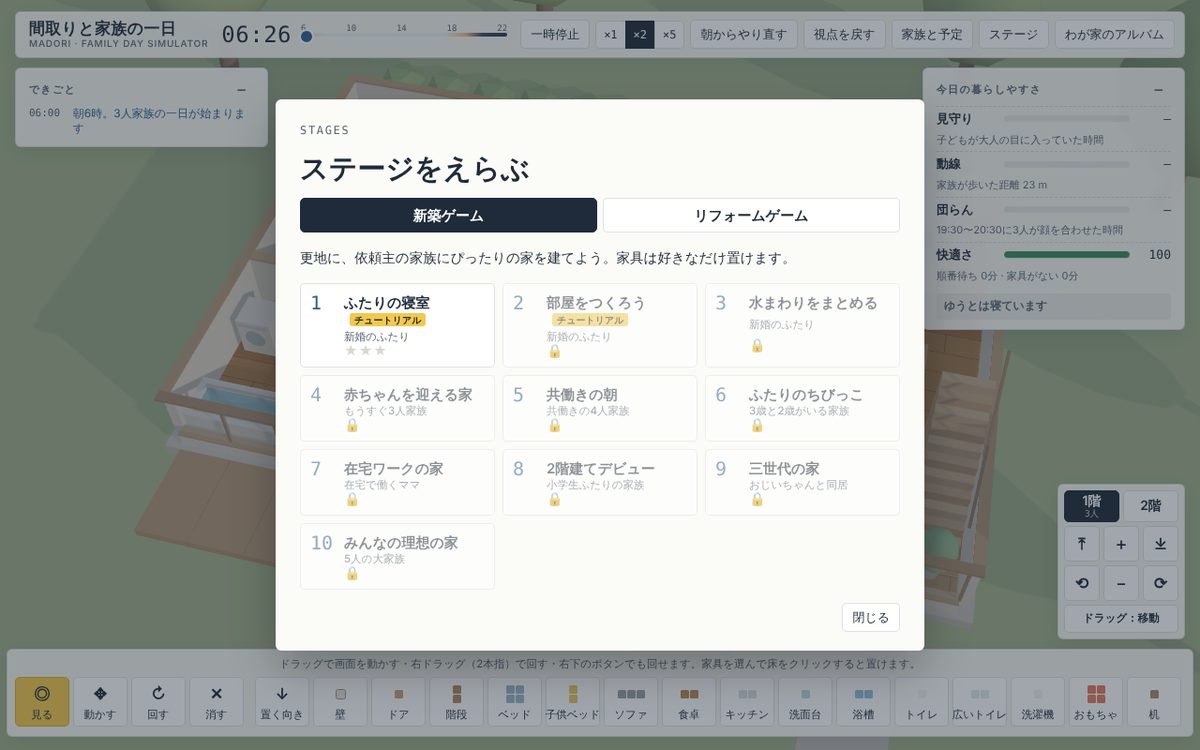Set simulation speed to ×5
The height and width of the screenshot is (750, 1200).
tap(669, 35)
